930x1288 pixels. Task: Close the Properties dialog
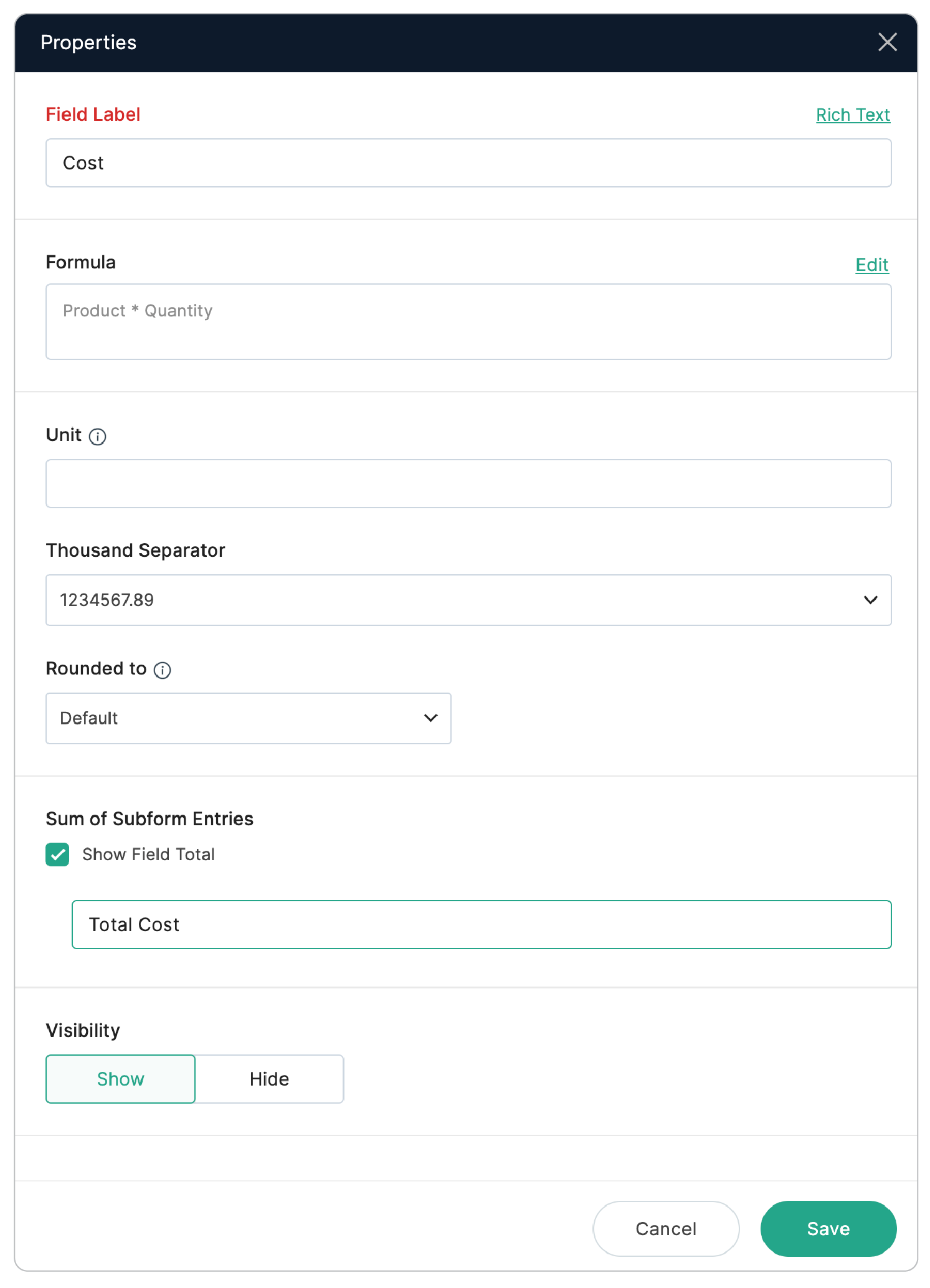887,42
